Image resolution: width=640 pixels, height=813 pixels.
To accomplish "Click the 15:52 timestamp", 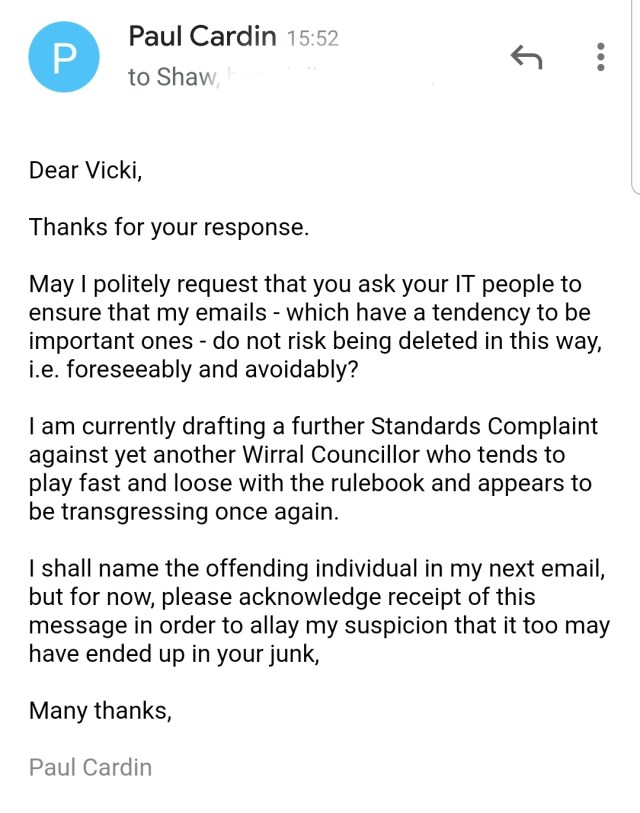I will tap(312, 39).
